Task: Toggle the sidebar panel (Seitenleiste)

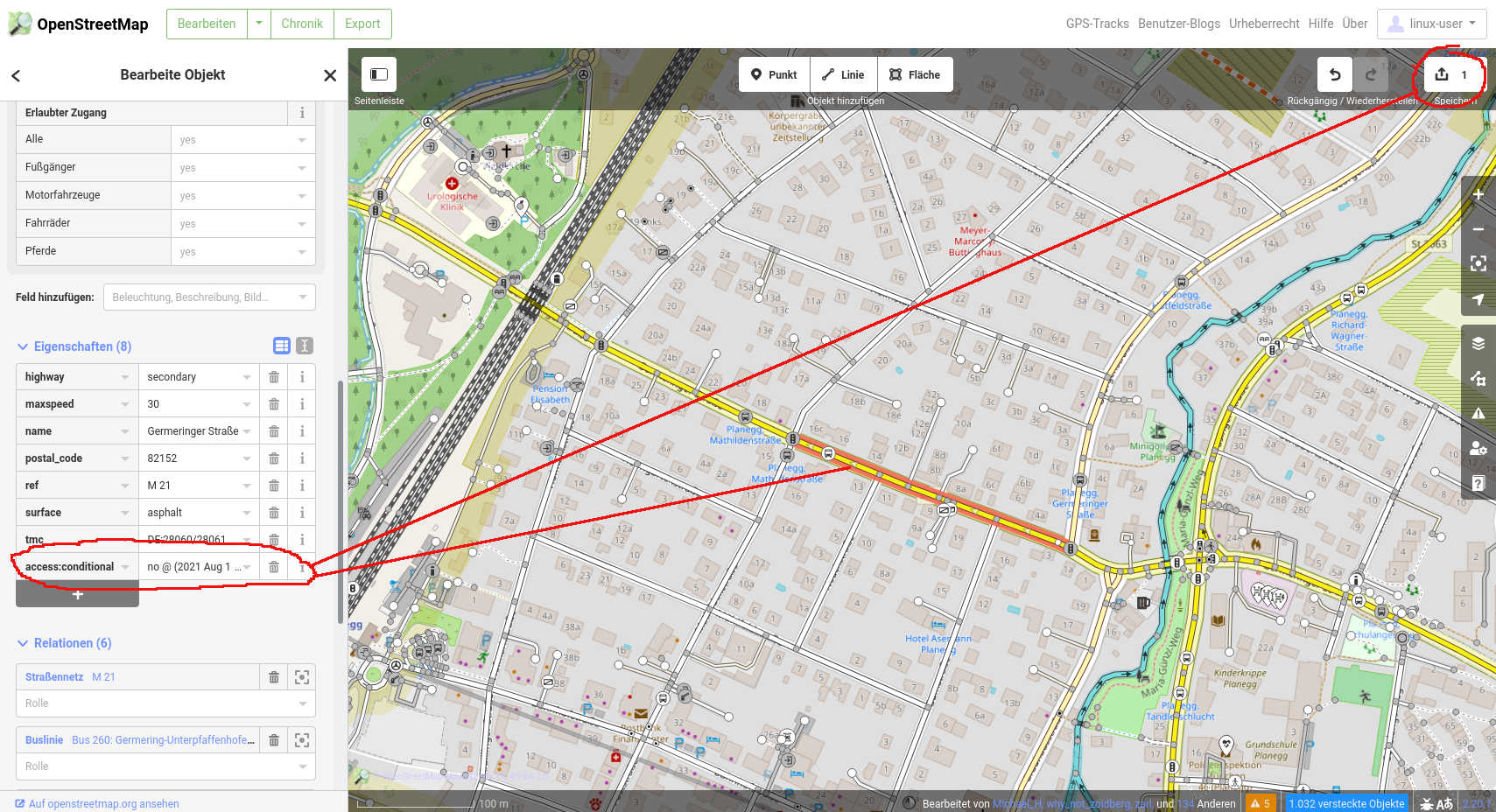Action: [x=379, y=74]
